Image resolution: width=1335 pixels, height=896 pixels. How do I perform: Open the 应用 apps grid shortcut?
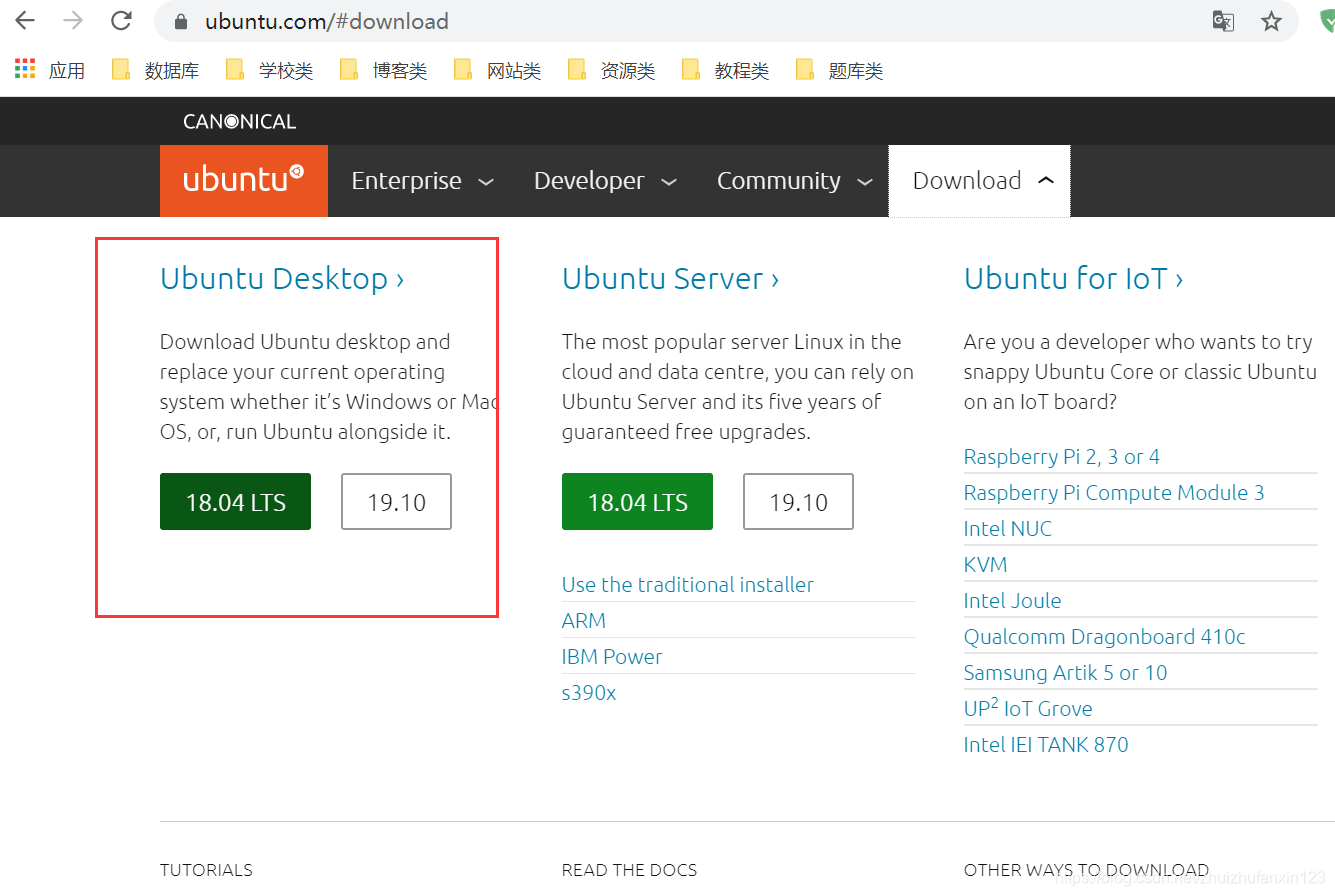tap(50, 70)
